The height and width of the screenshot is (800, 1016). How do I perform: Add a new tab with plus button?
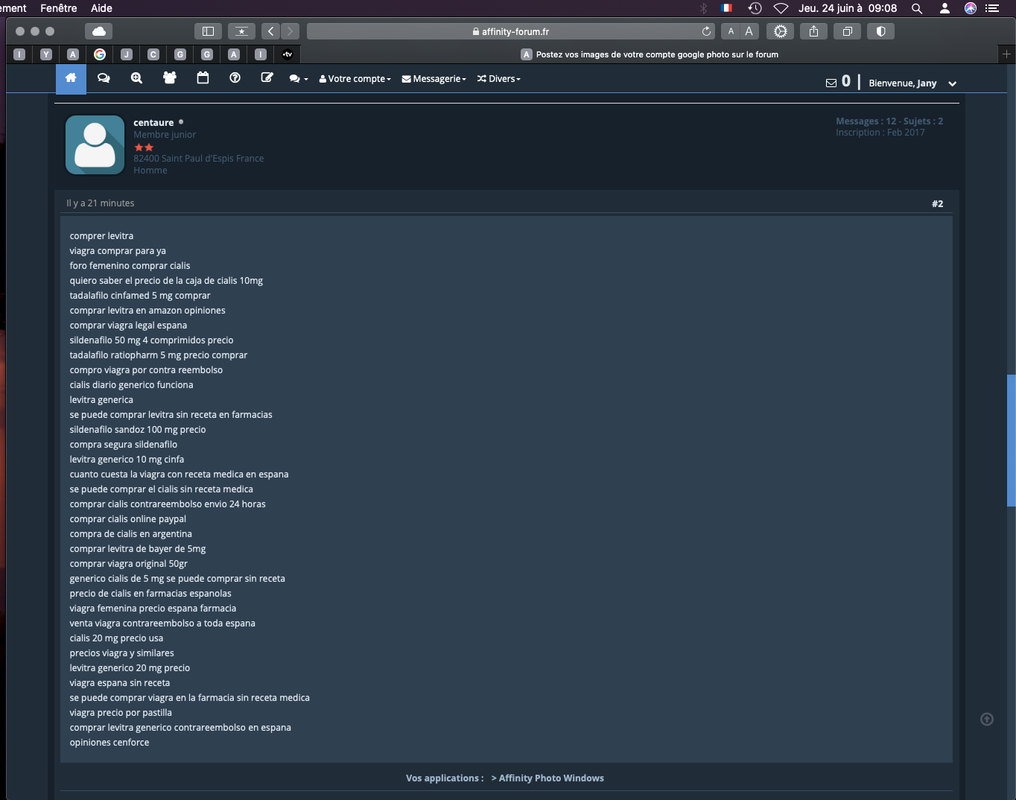pyautogui.click(x=1006, y=54)
